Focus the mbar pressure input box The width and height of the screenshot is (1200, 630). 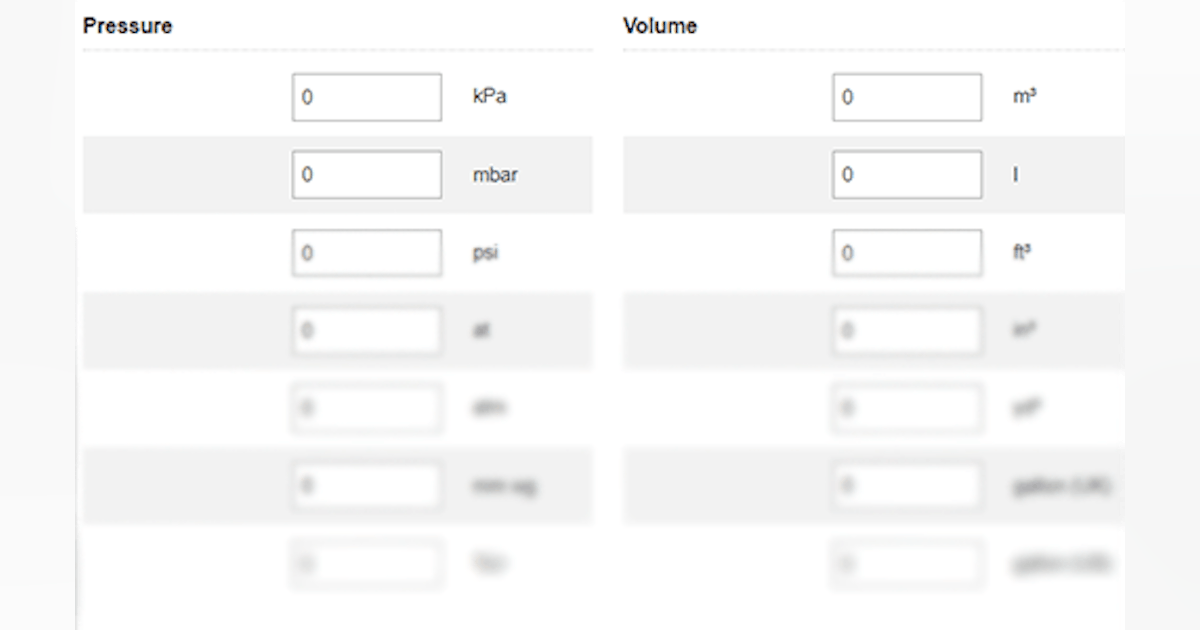click(366, 175)
